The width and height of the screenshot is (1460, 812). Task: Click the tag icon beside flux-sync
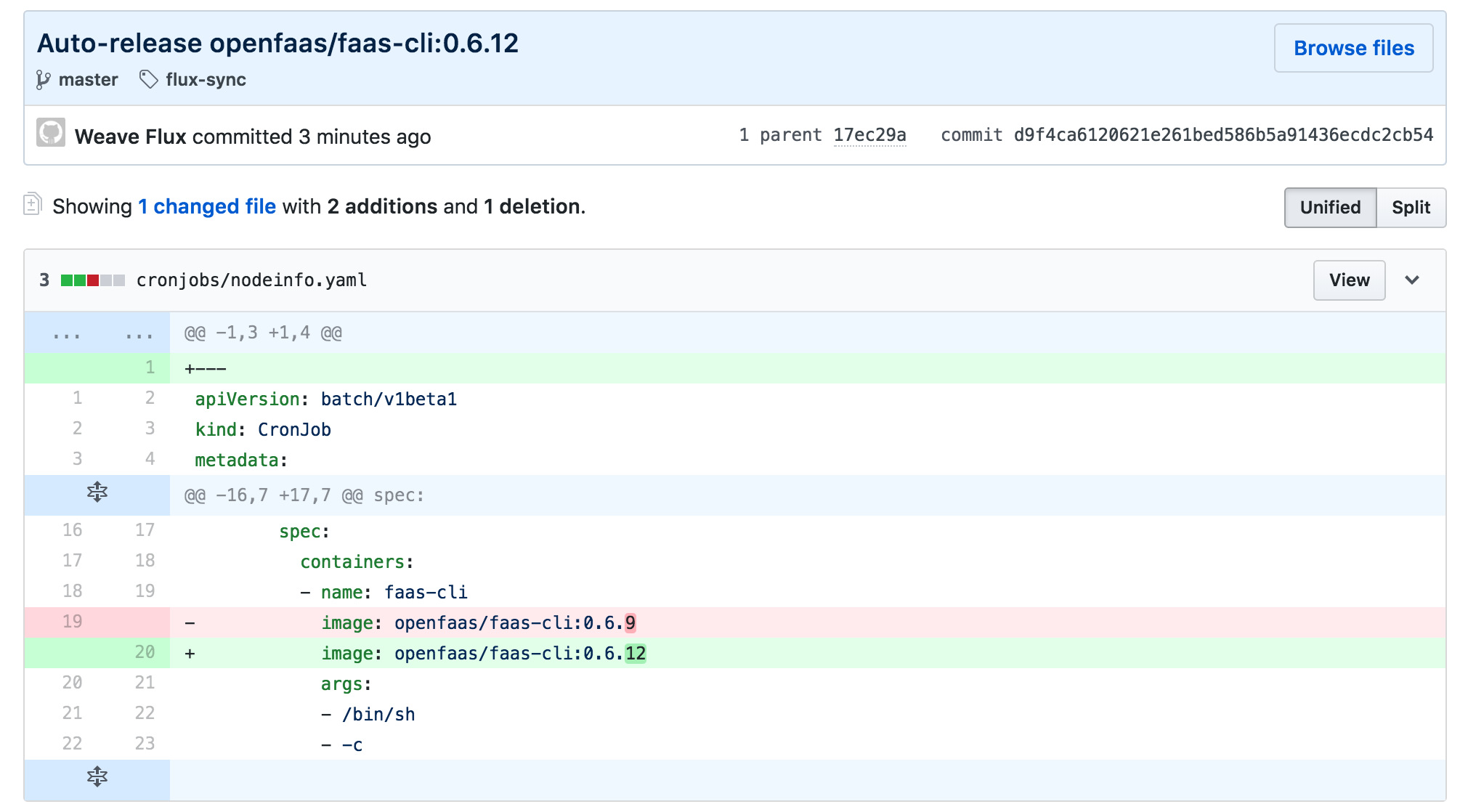(148, 79)
